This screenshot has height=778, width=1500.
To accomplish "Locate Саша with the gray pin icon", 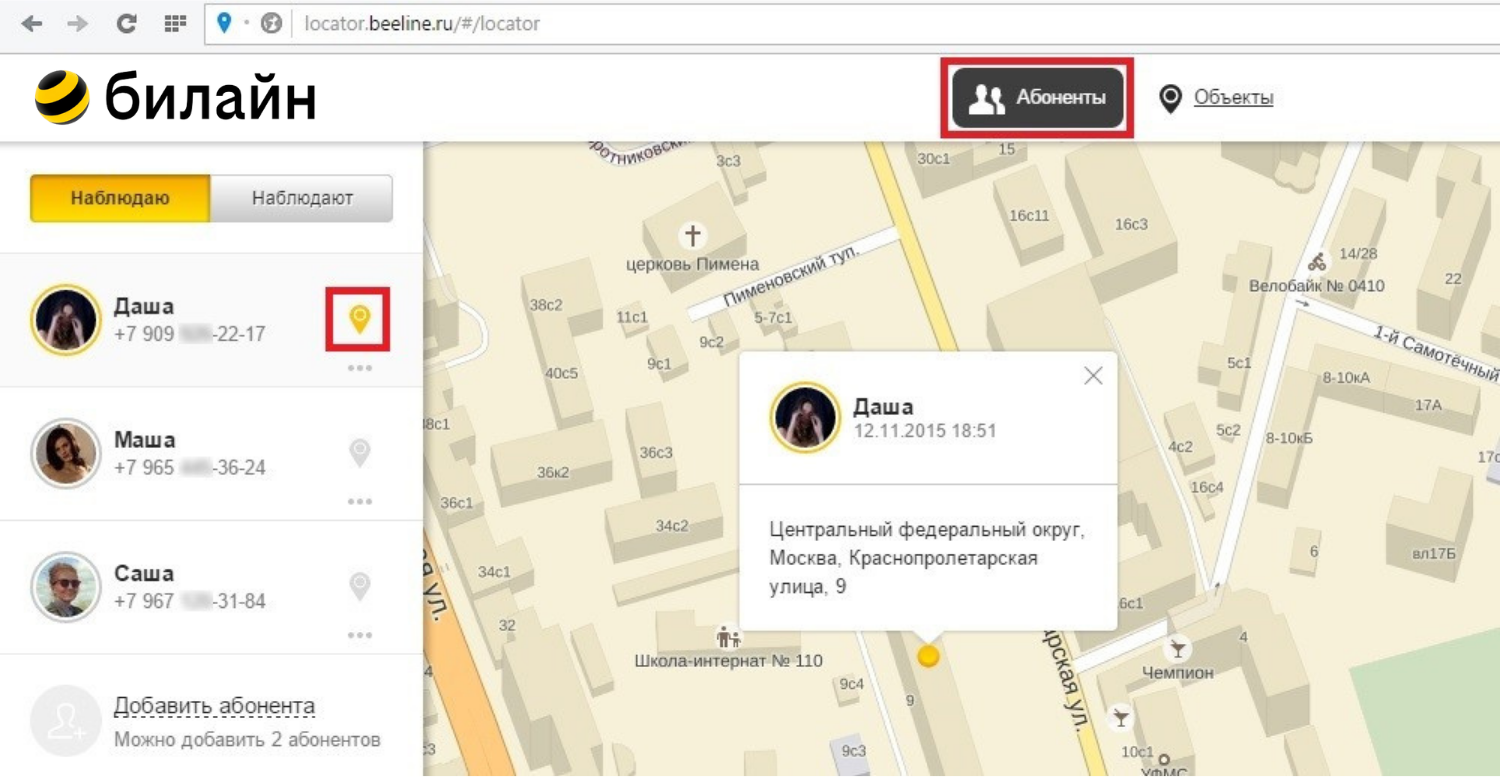I will coord(359,586).
